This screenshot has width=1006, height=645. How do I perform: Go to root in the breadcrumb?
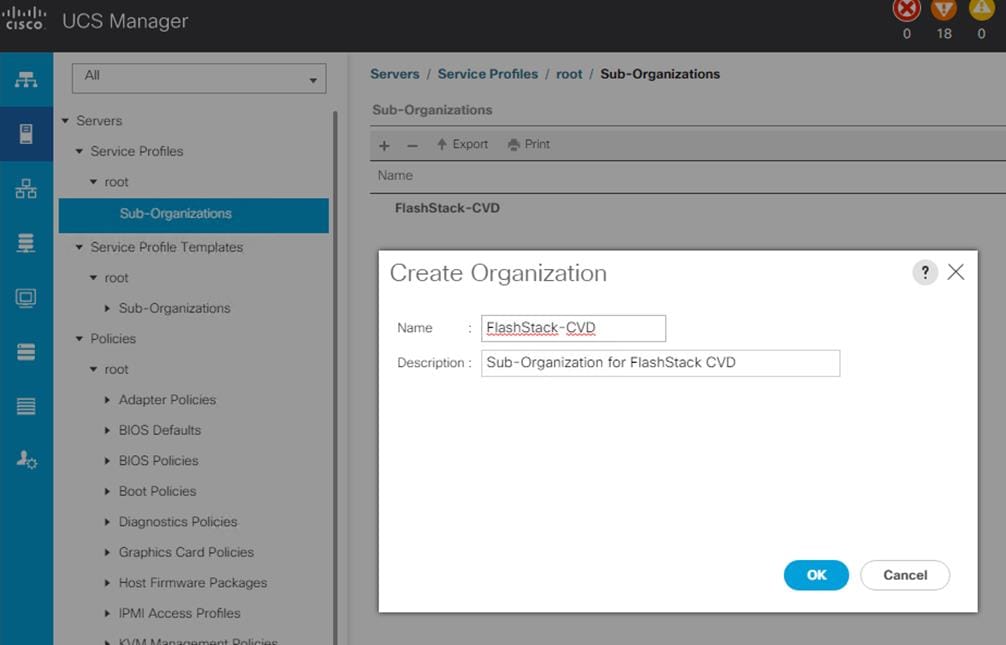(569, 74)
